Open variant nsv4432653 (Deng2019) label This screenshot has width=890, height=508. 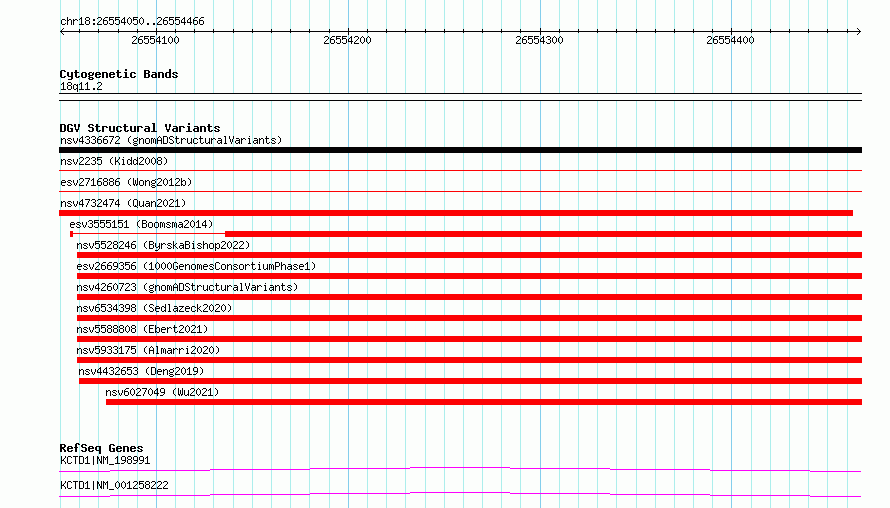(141, 371)
